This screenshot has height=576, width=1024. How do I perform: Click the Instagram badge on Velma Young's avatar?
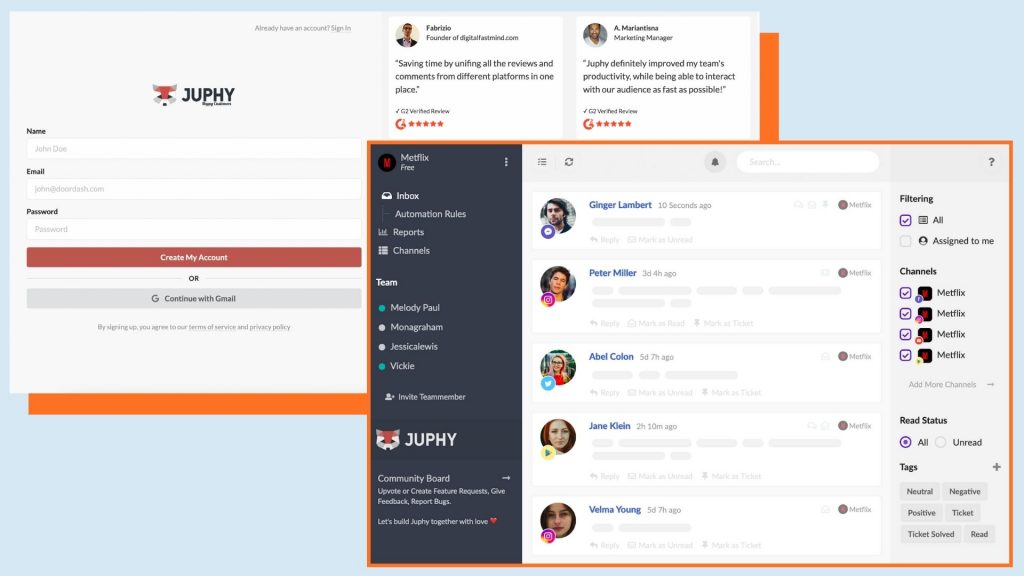point(548,536)
